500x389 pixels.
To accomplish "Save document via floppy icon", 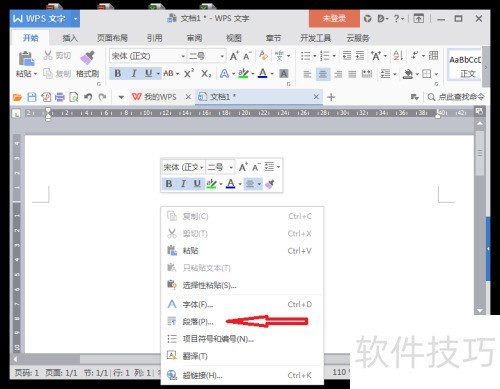I will click(x=32, y=97).
